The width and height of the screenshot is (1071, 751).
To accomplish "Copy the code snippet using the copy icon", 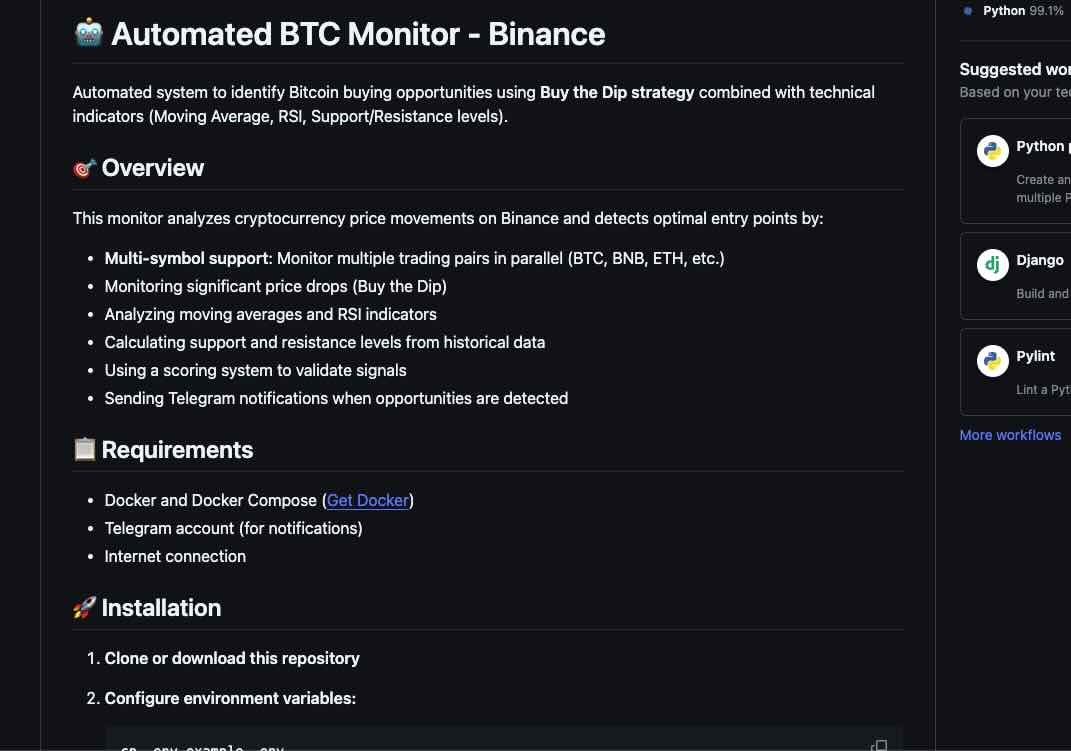I will point(879,745).
